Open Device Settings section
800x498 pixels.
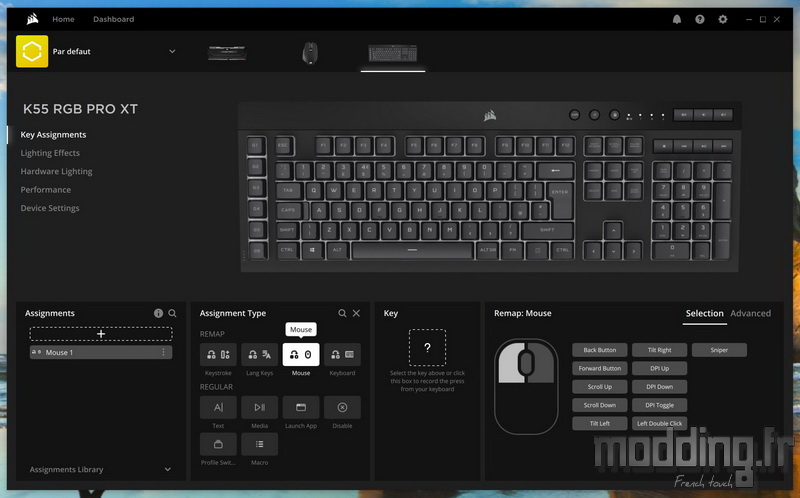49,208
